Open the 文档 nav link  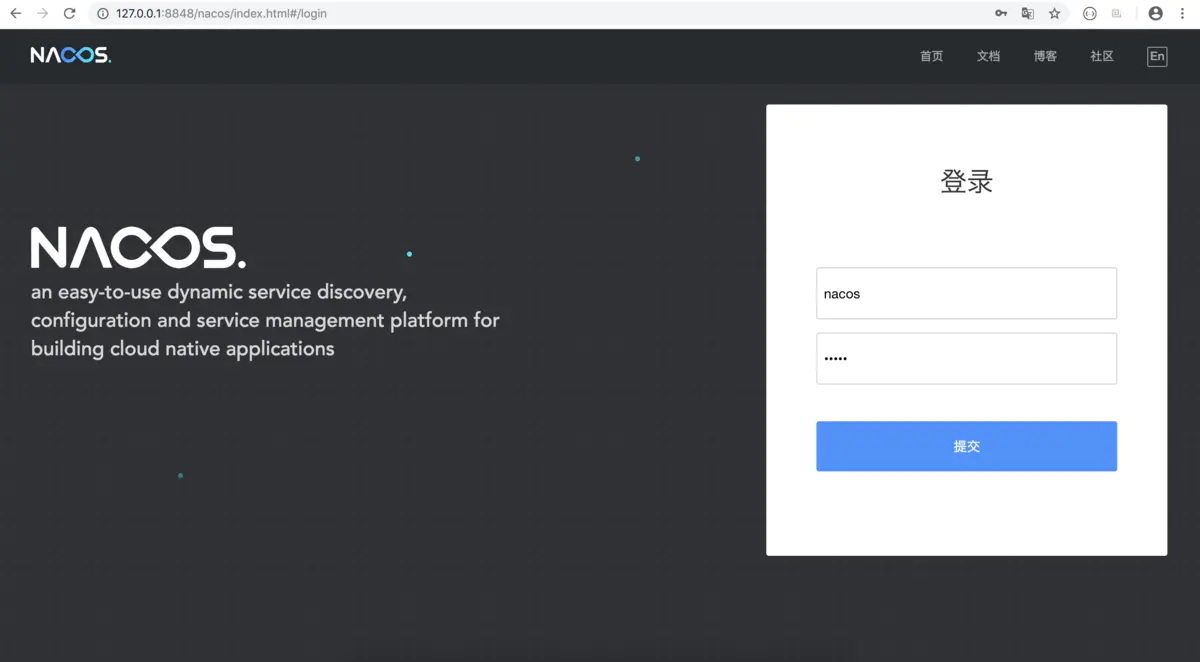click(988, 56)
